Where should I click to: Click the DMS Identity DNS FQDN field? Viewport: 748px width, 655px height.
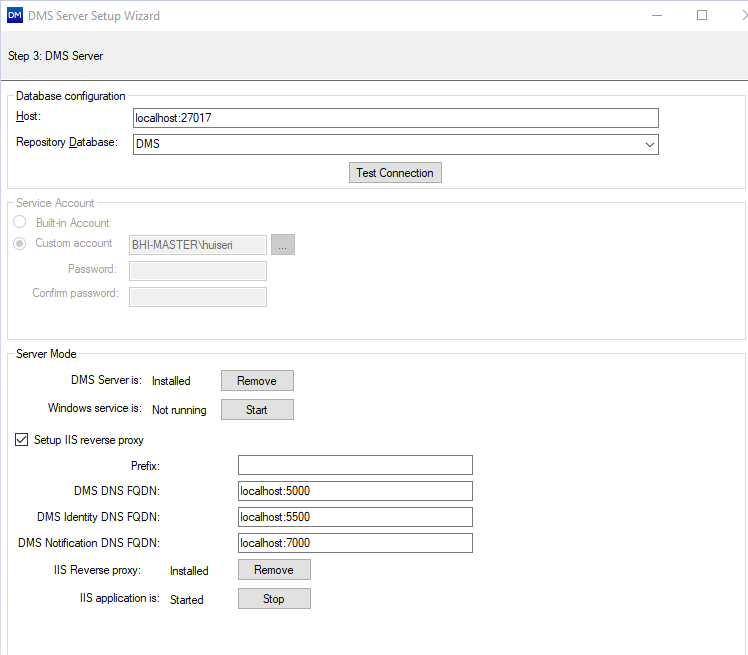355,517
